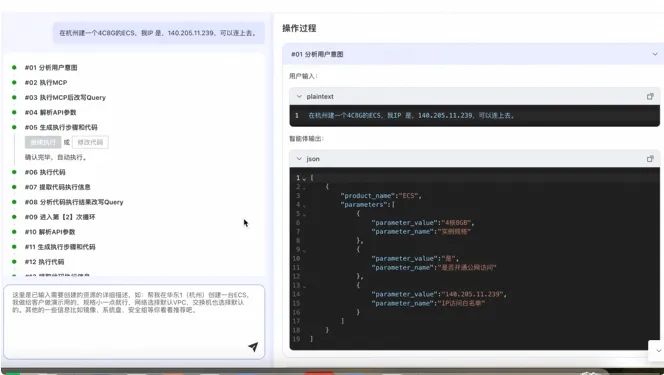Screen dimensions: 664x375
Task: Click the user query message bubble
Action: coord(158,33)
